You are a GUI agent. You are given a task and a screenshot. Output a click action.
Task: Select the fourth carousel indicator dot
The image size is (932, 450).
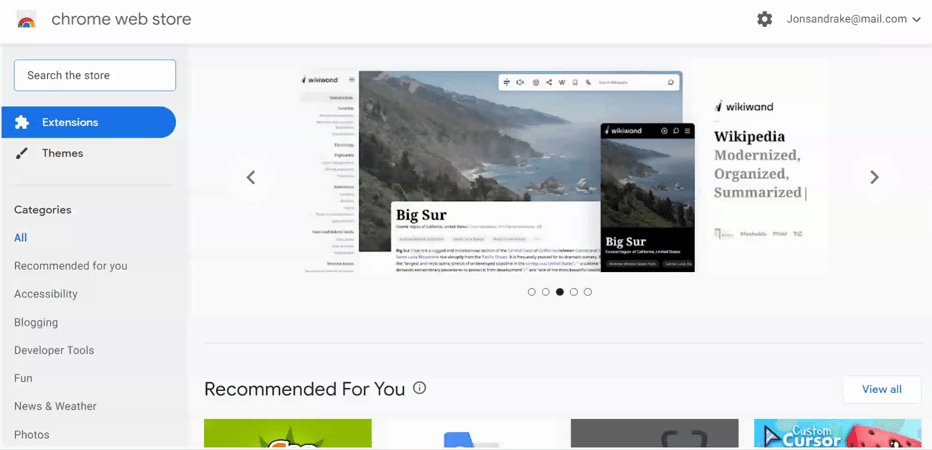(574, 292)
